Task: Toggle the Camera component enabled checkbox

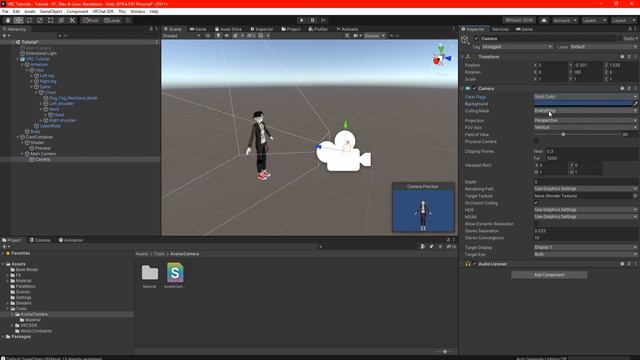Action: point(474,88)
